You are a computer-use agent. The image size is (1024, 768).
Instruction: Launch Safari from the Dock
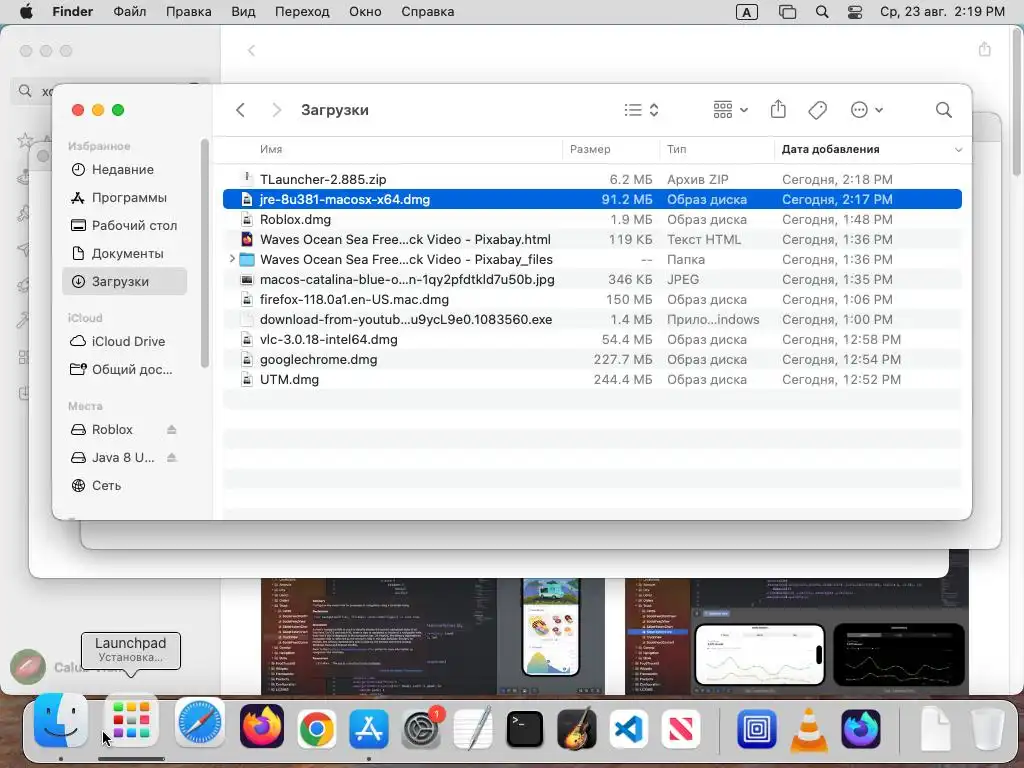point(200,724)
